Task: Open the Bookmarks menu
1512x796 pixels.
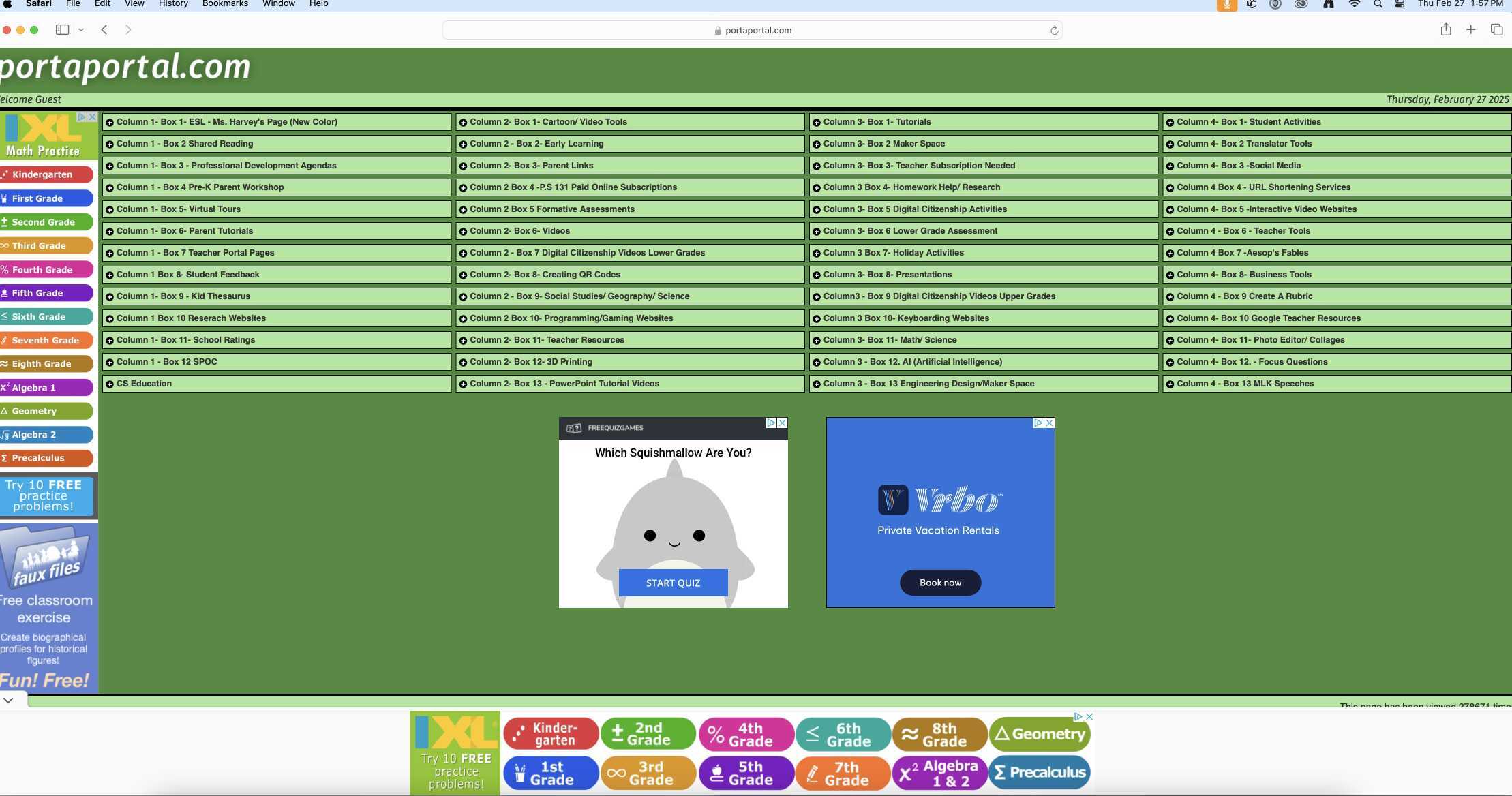Action: pyautogui.click(x=225, y=4)
